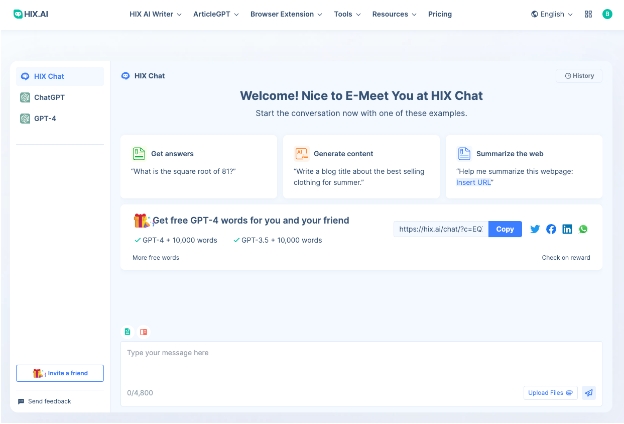Click the "GPT-3.5 + 10,000 words" text
The image size is (624, 424).
pyautogui.click(x=282, y=240)
